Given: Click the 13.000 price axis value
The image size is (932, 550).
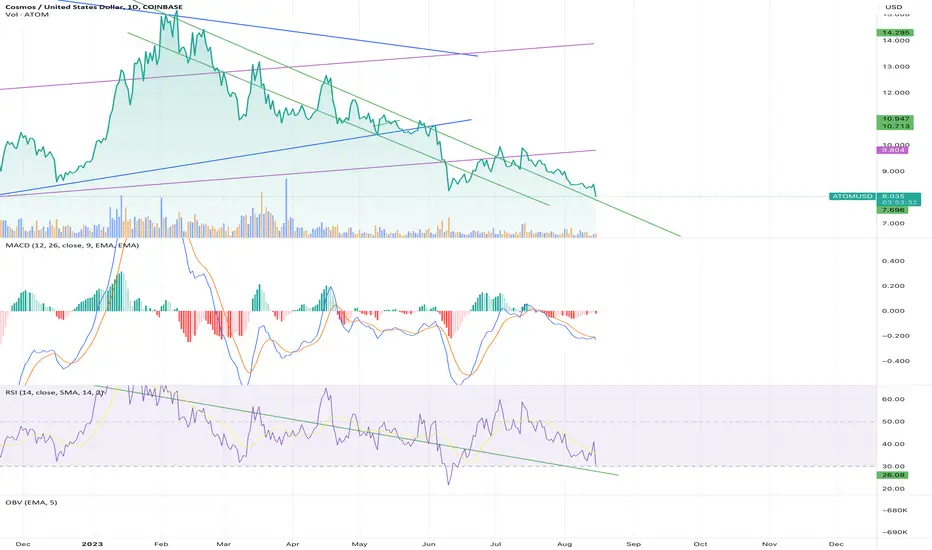Looking at the screenshot, I should pyautogui.click(x=896, y=67).
